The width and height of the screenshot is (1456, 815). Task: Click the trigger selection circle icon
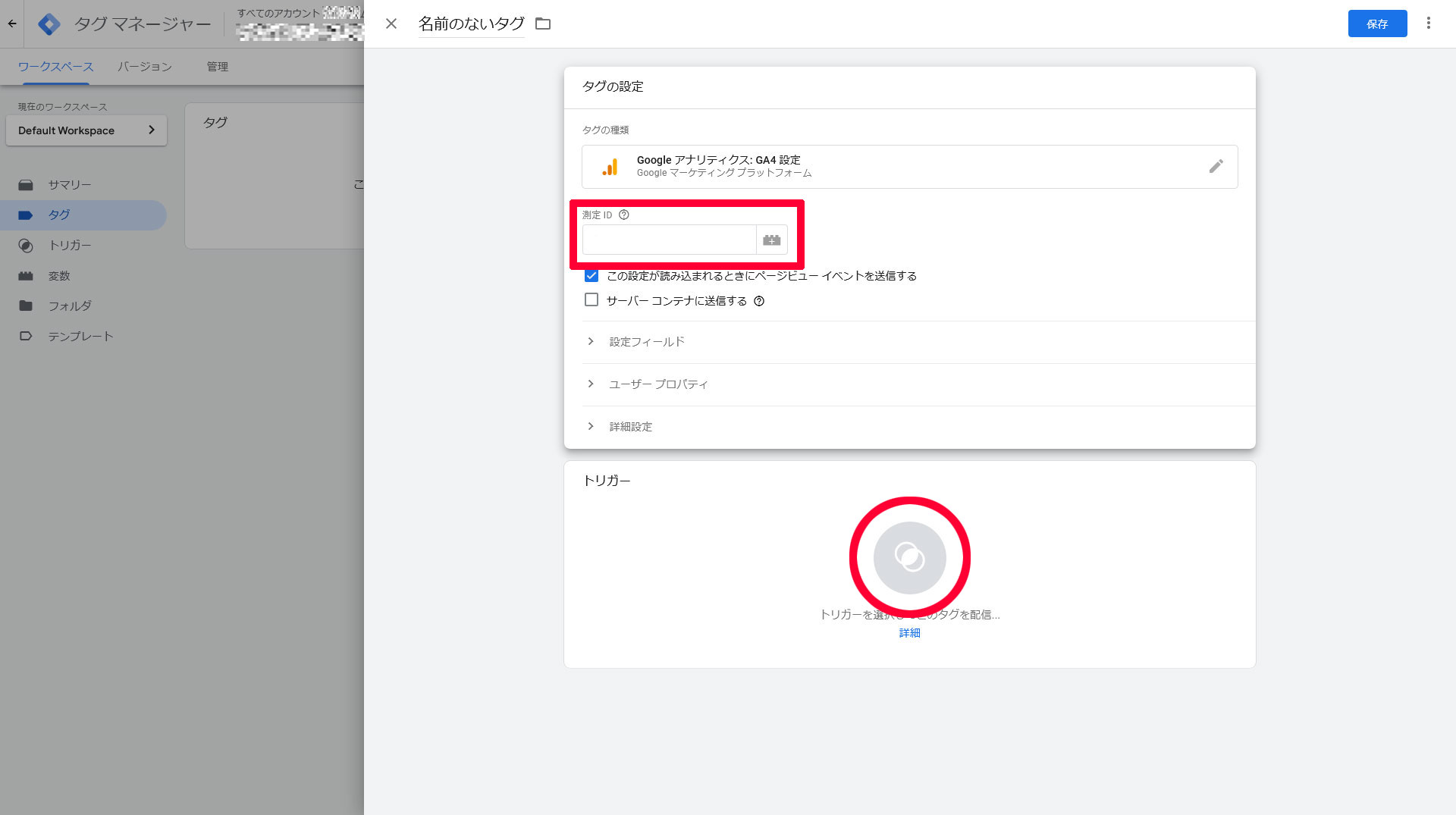click(x=909, y=558)
